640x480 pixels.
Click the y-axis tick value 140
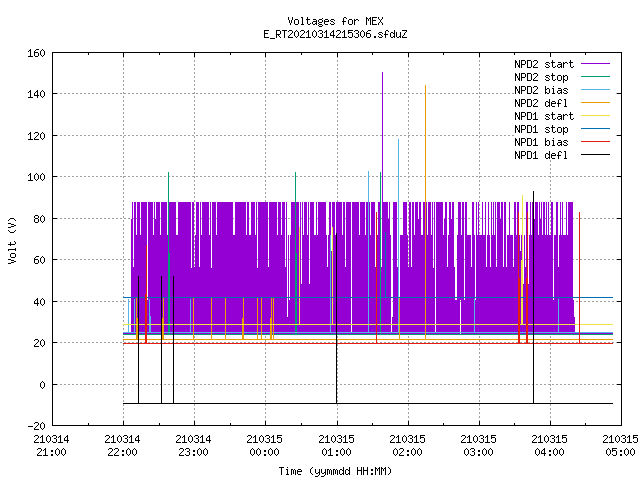pos(36,94)
